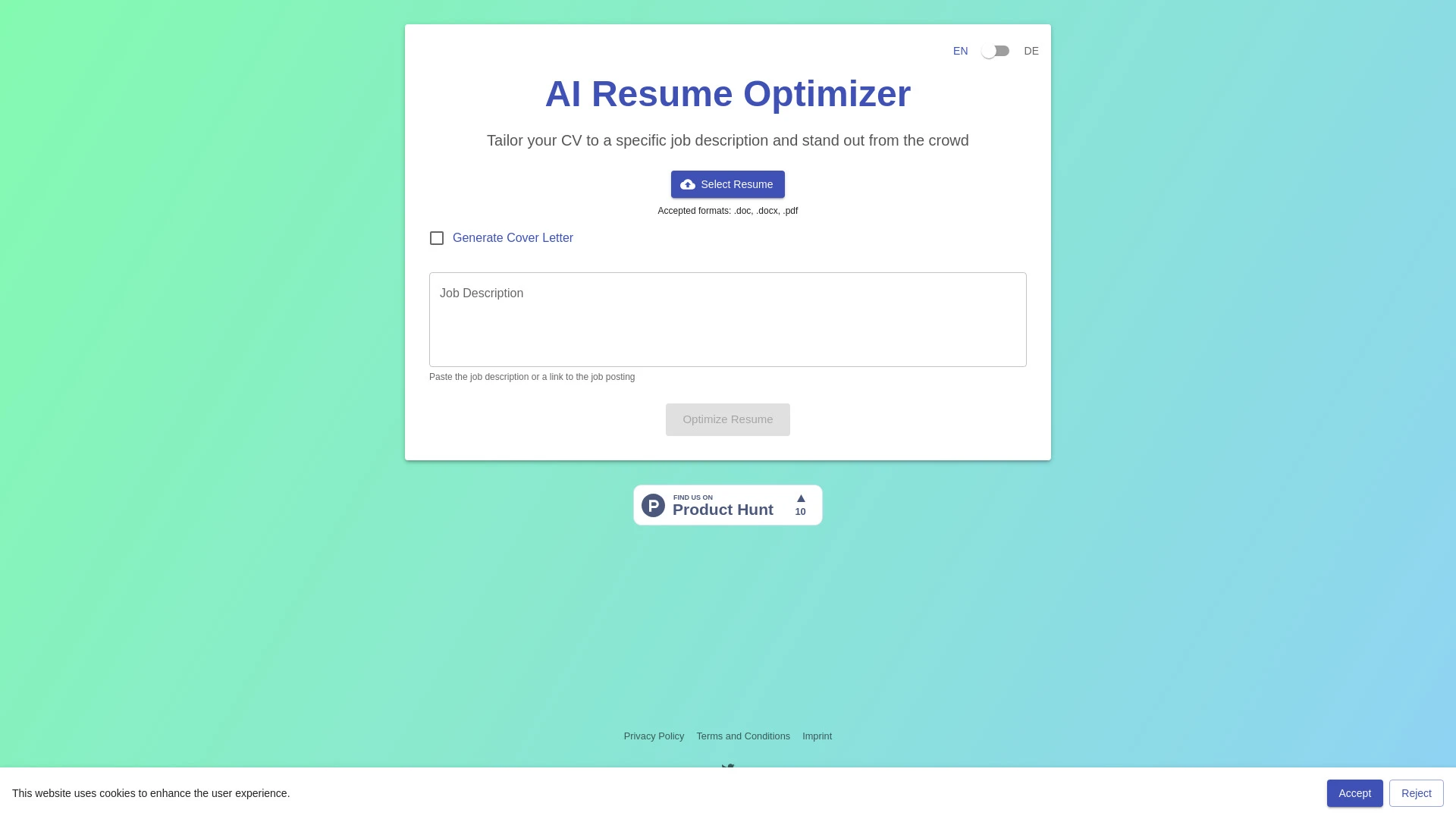Click the upvote count '10' on Product Hunt
The width and height of the screenshot is (1456, 819).
[x=800, y=511]
